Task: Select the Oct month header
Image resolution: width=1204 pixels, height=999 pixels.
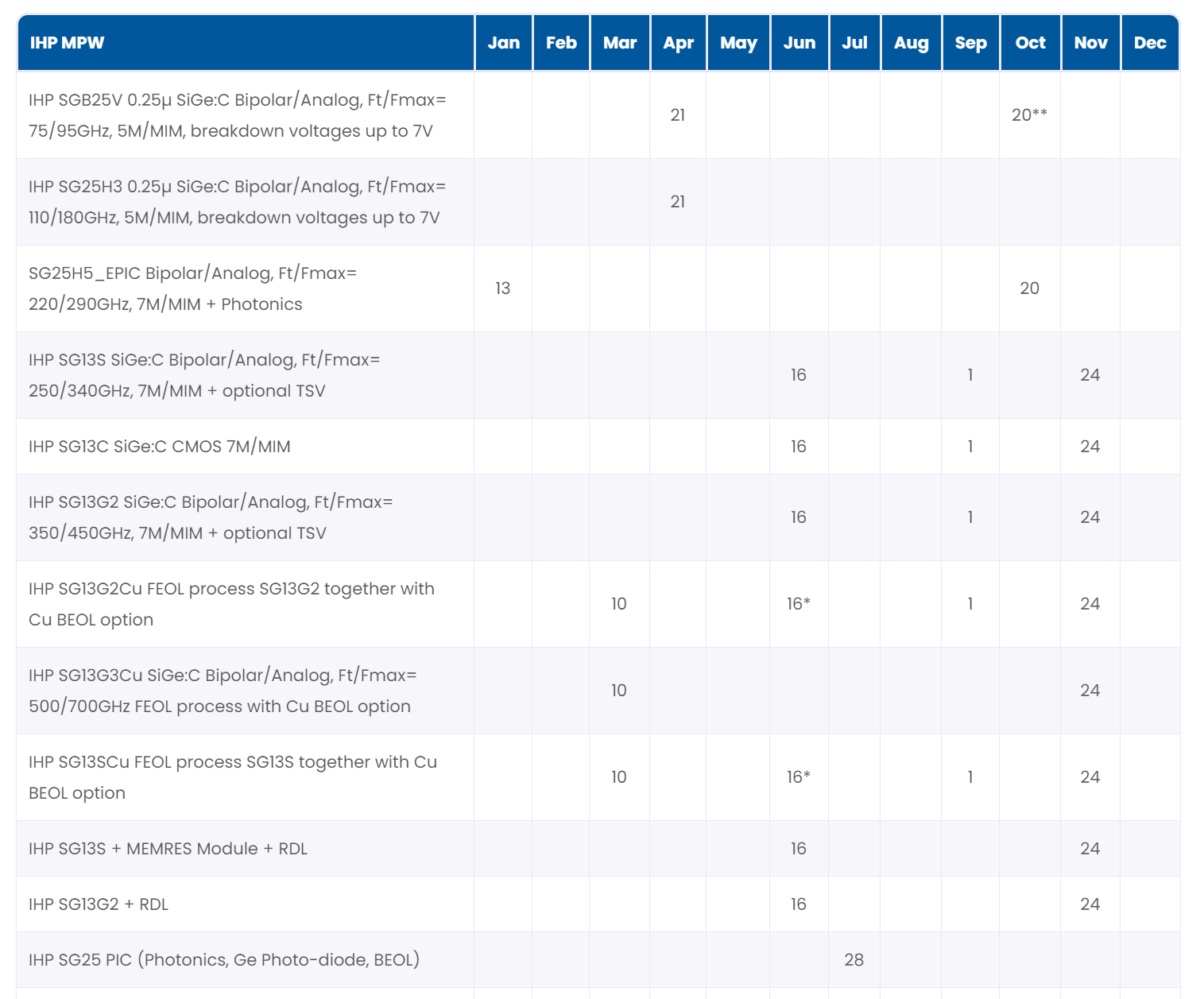Action: 1030,43
